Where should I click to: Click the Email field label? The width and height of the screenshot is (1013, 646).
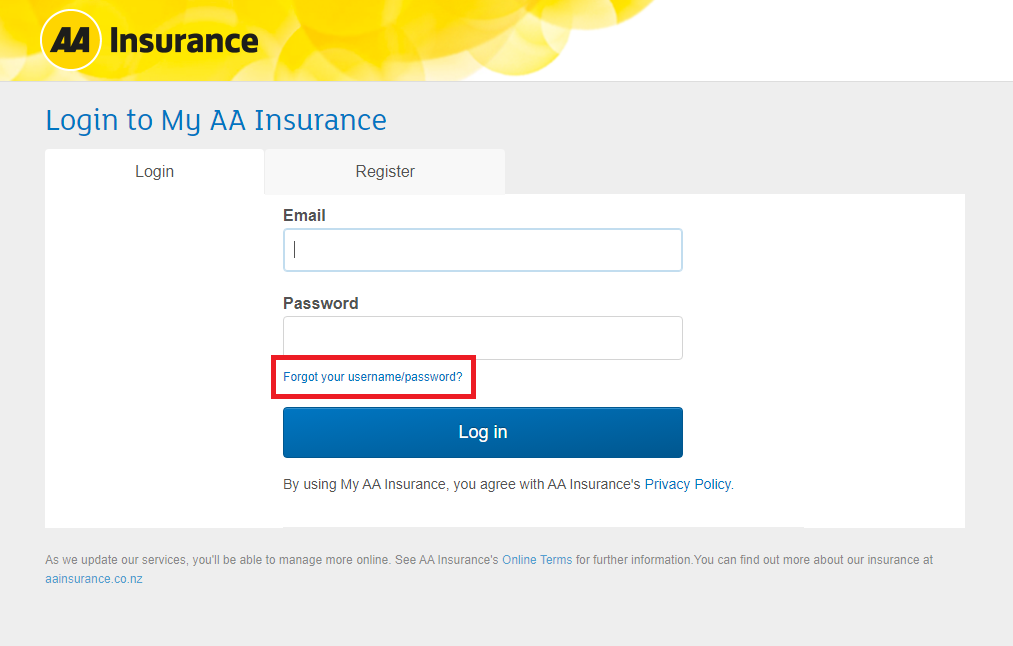(x=304, y=215)
